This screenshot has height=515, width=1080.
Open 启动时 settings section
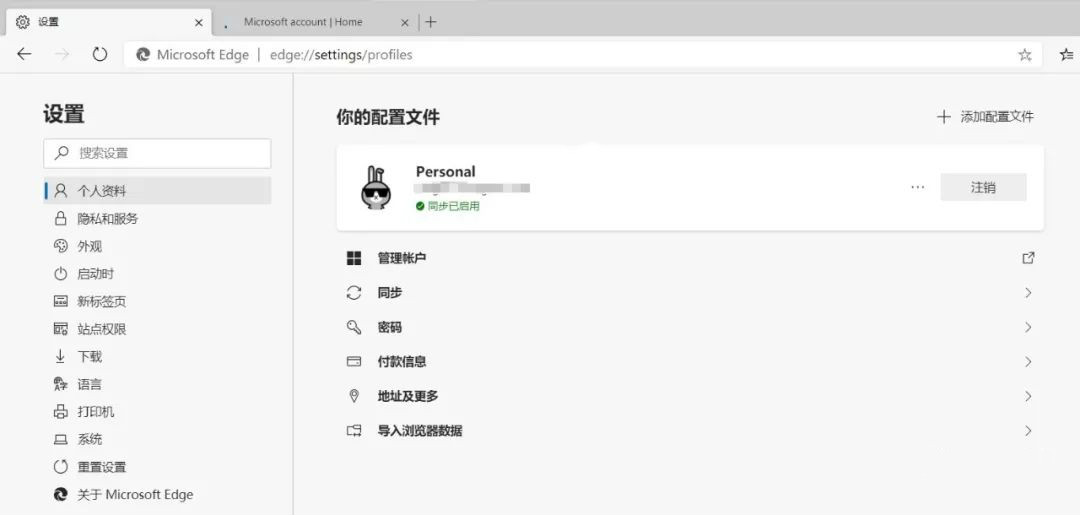click(x=157, y=274)
